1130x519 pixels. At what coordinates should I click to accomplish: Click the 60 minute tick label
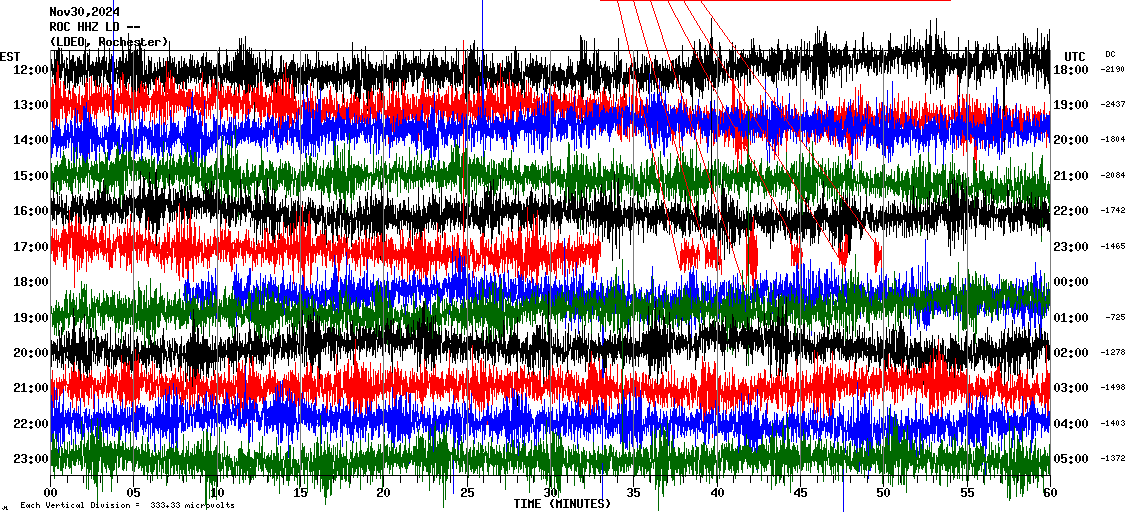[x=1049, y=493]
